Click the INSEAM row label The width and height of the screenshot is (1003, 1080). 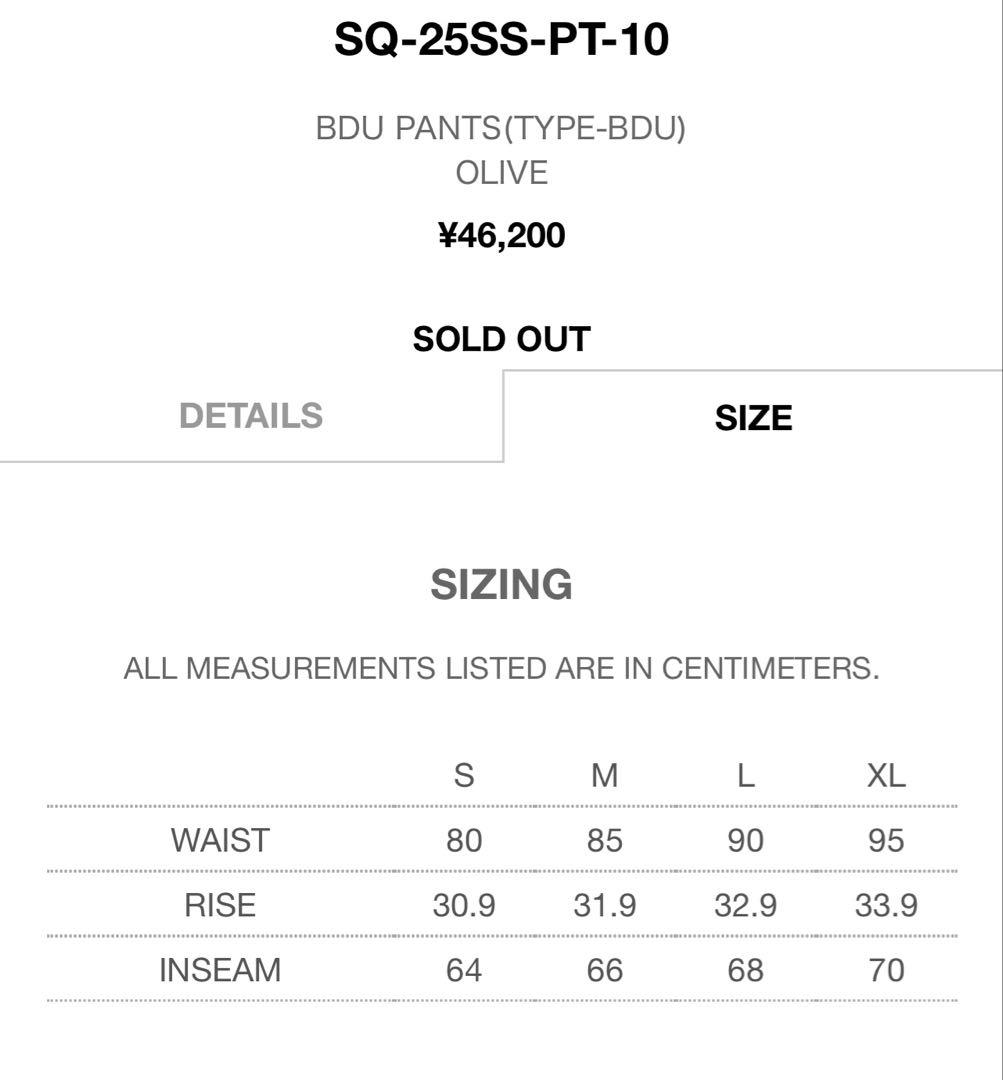[220, 970]
